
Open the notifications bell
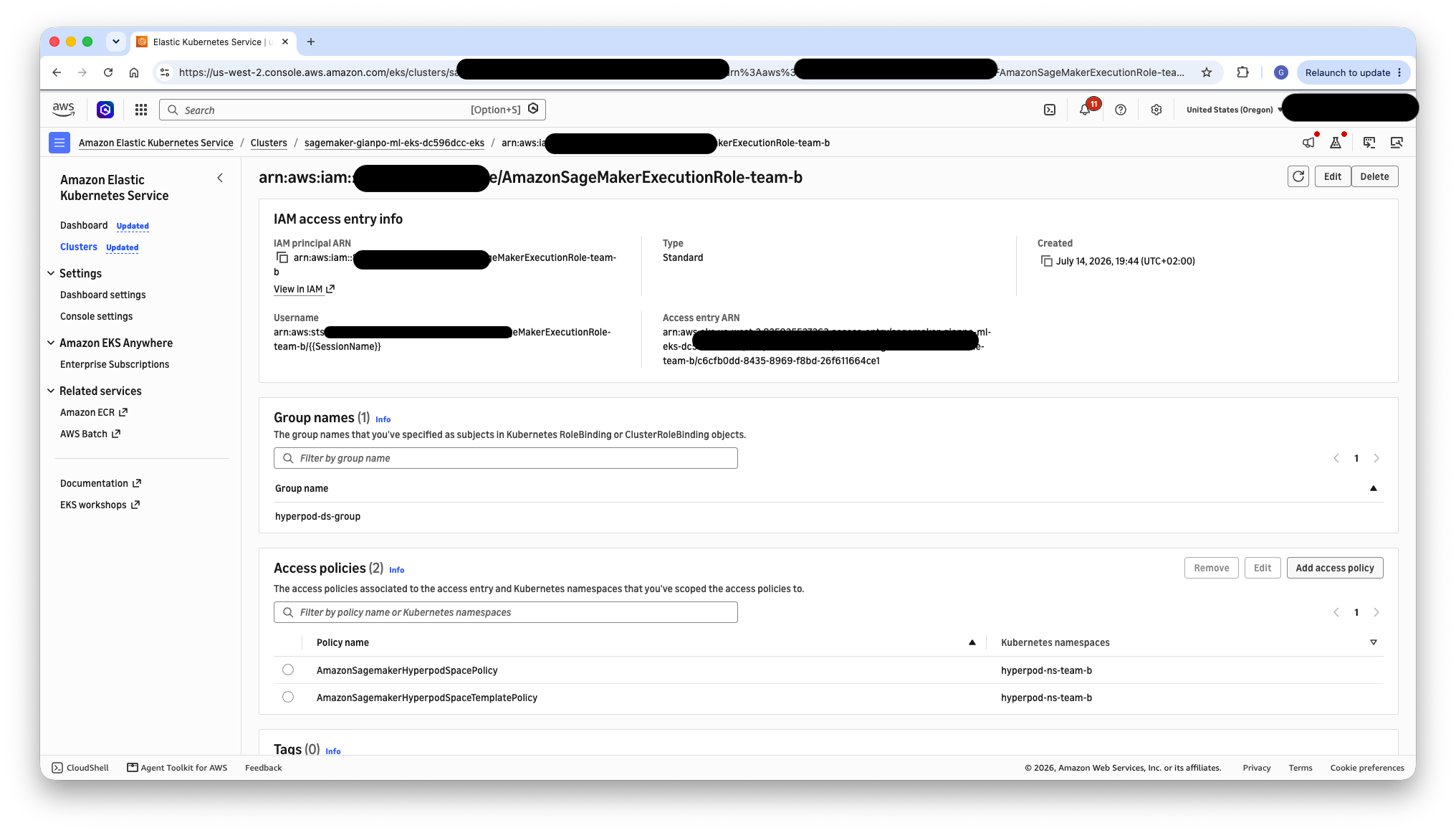(x=1085, y=110)
